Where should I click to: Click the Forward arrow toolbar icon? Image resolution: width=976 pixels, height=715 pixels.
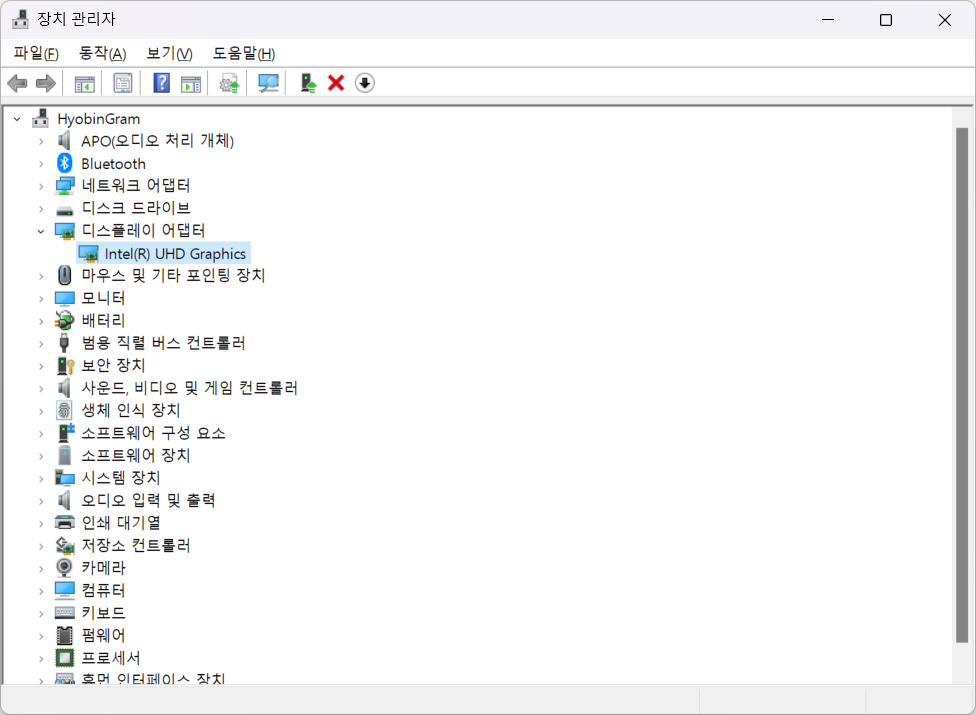46,83
